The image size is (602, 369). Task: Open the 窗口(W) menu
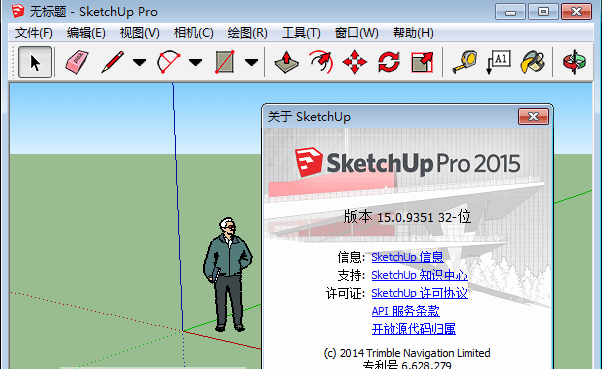pyautogui.click(x=356, y=33)
